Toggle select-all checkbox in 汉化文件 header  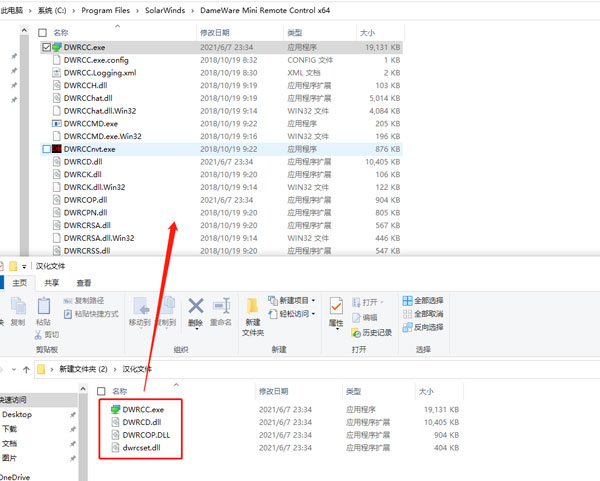point(101,391)
